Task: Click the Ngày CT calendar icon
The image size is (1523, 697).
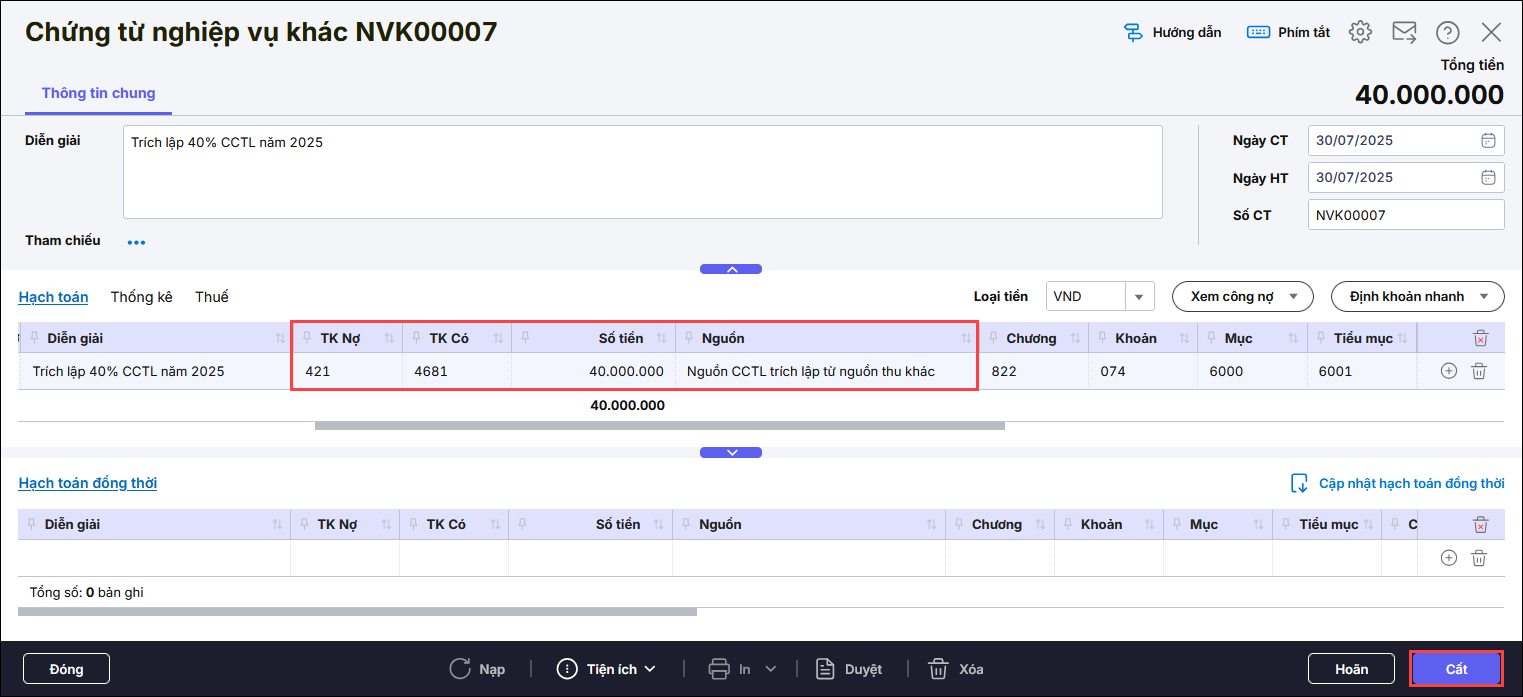Action: click(x=1488, y=141)
